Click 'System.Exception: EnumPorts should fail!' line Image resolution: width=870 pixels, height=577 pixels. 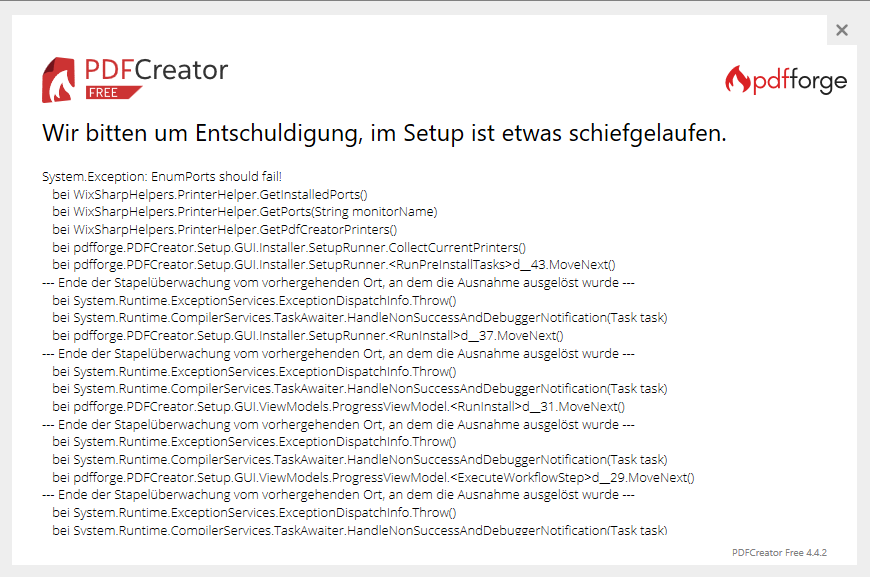coord(162,176)
